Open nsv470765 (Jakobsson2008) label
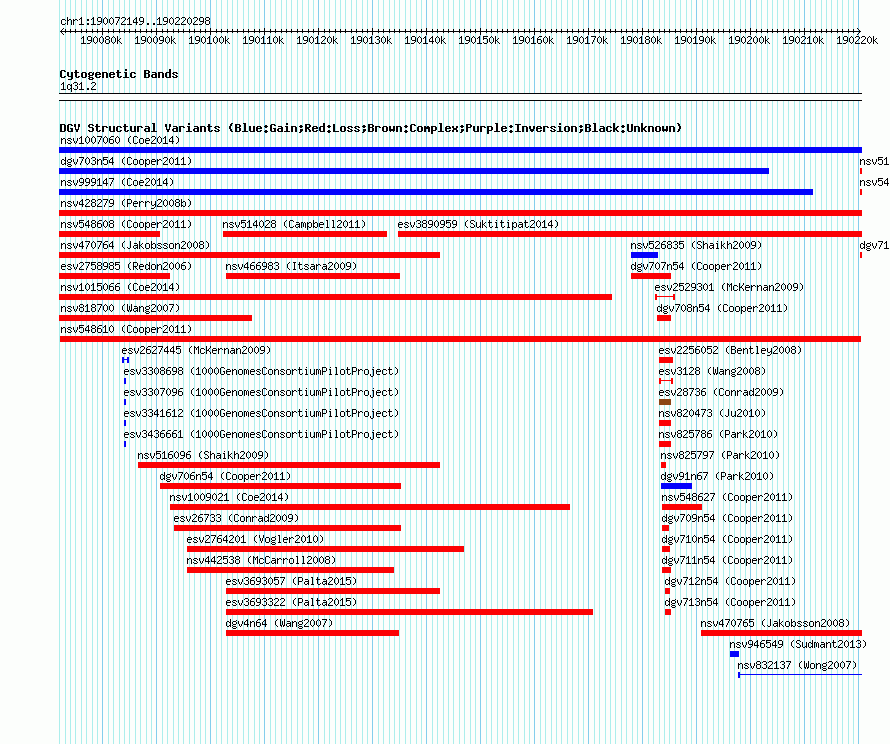The width and height of the screenshot is (890, 744). pos(775,623)
